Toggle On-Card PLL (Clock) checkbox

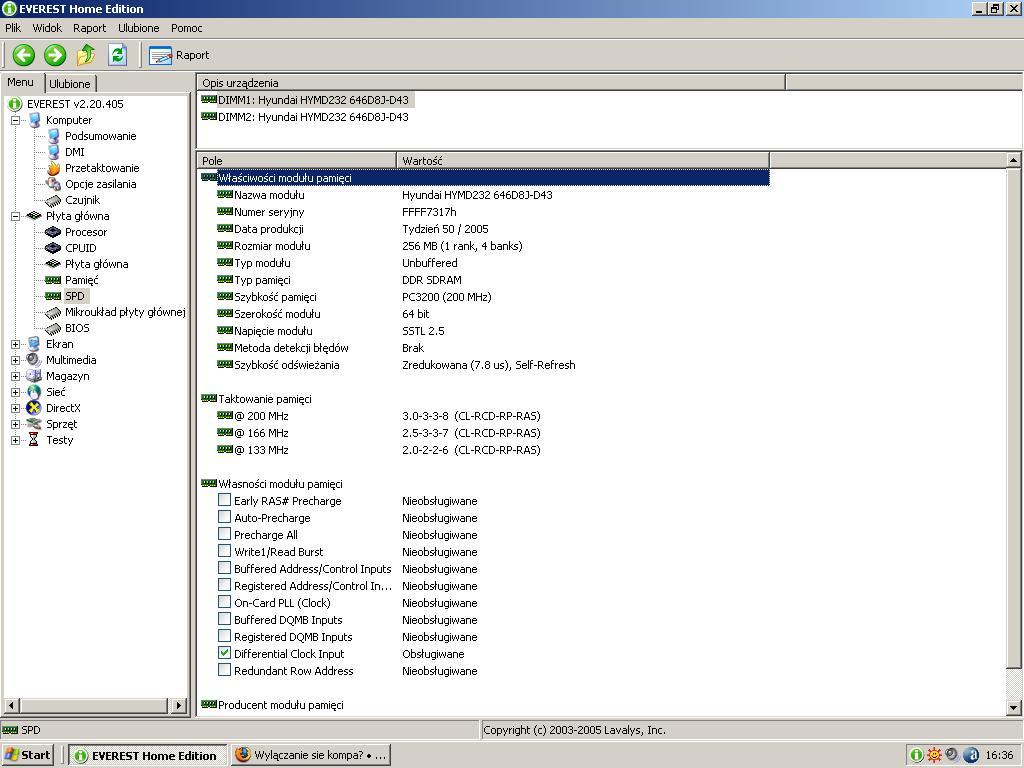[224, 602]
